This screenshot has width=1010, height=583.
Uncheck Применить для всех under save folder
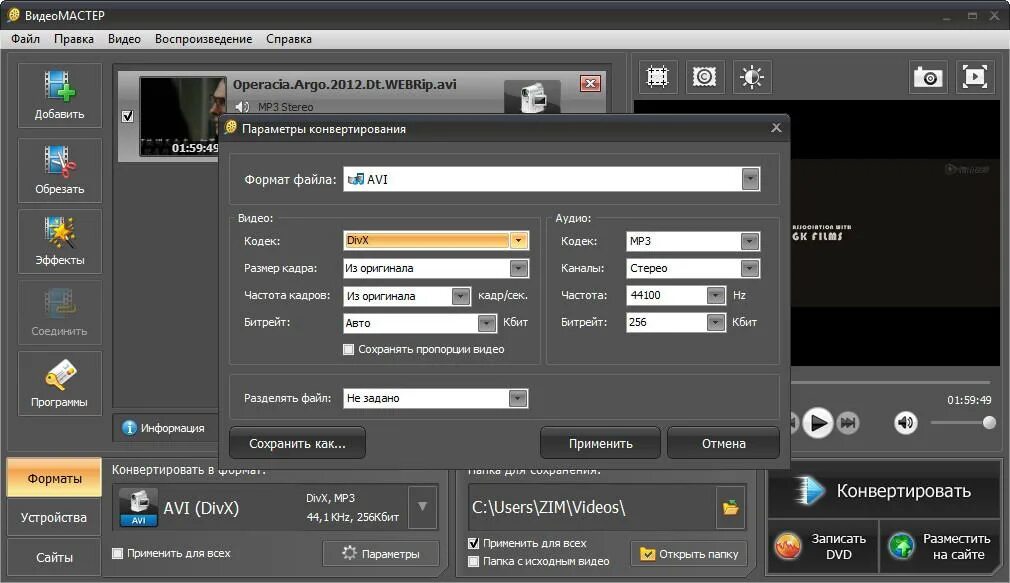pos(473,543)
